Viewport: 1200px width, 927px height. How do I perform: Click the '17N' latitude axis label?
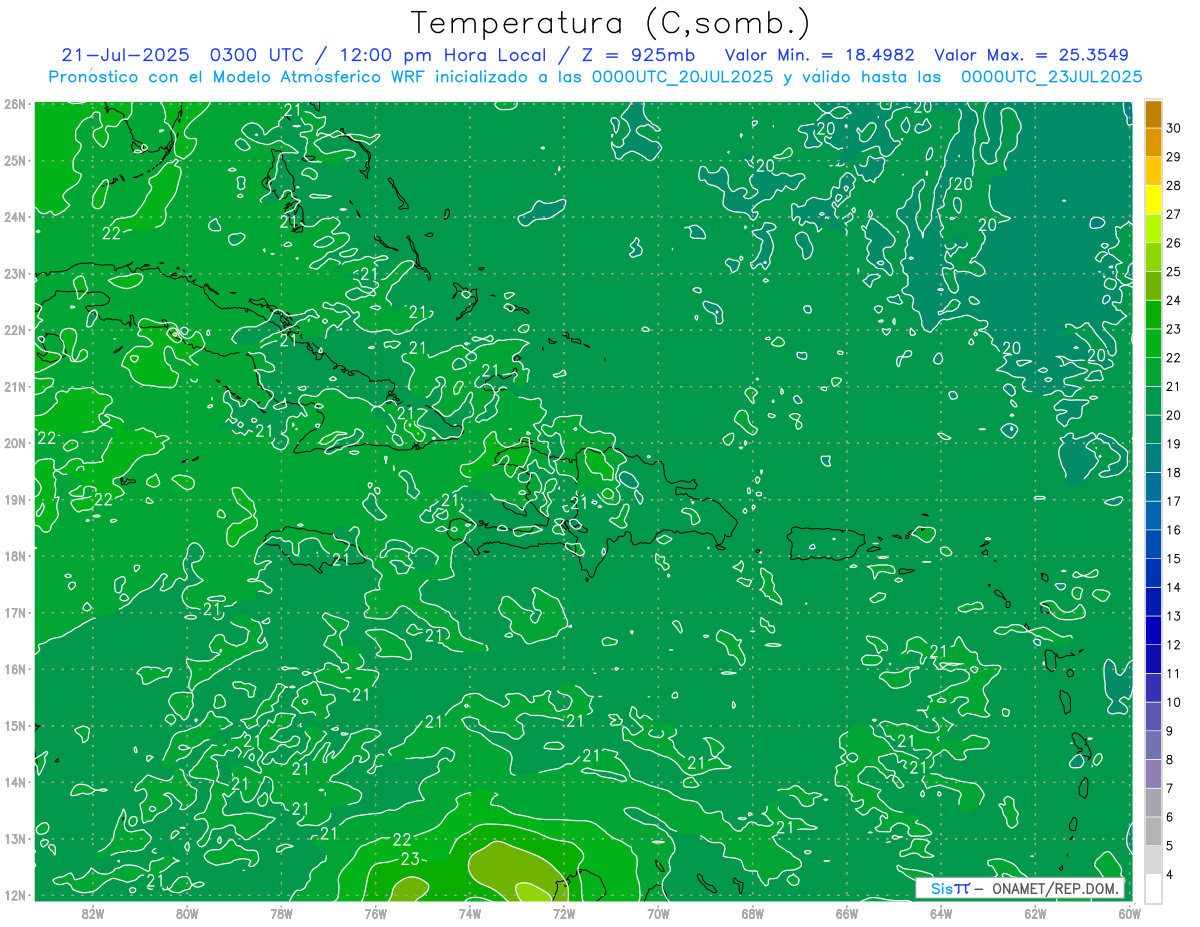coord(14,612)
